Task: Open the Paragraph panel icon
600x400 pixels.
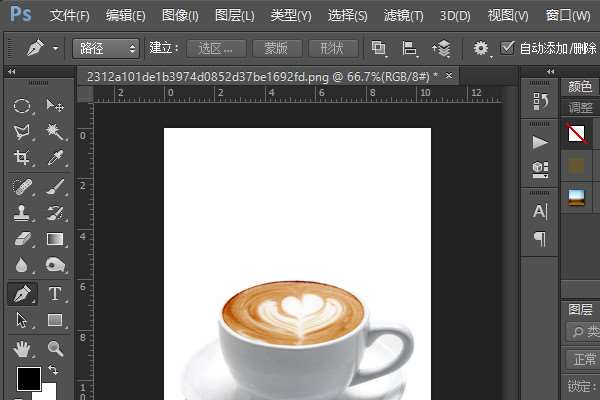Action: [x=540, y=239]
